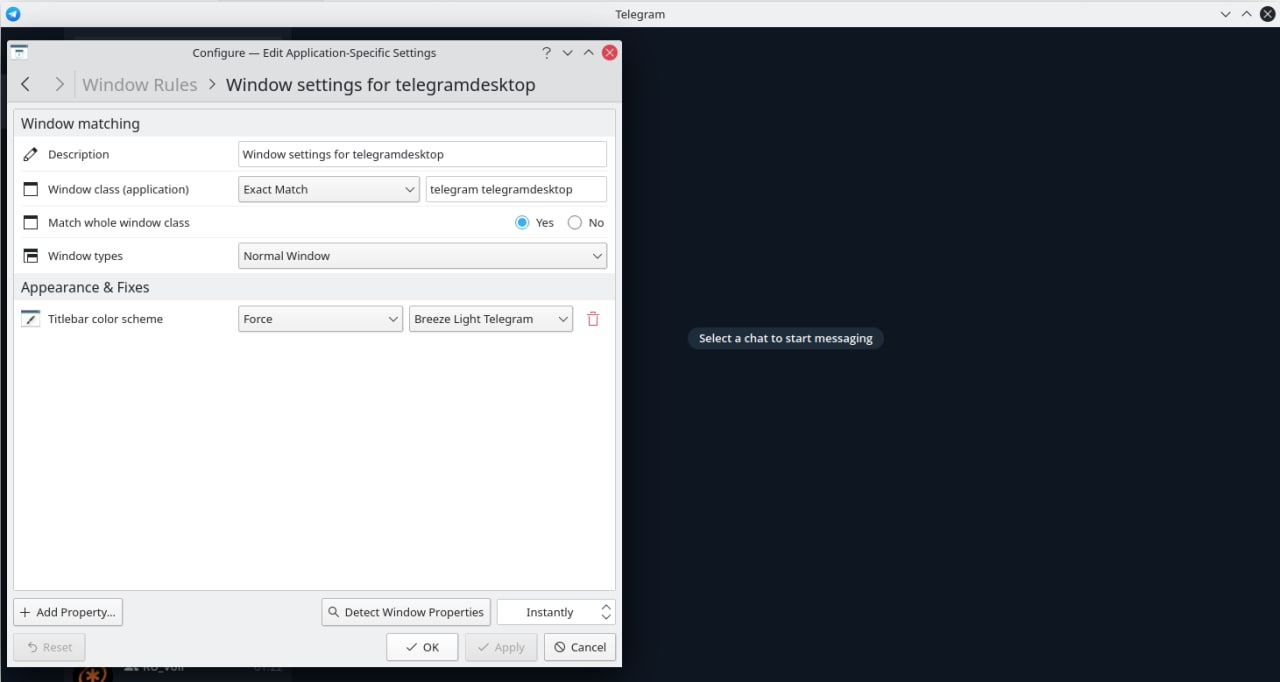Focus the Description text field
This screenshot has width=1280, height=682.
point(422,154)
